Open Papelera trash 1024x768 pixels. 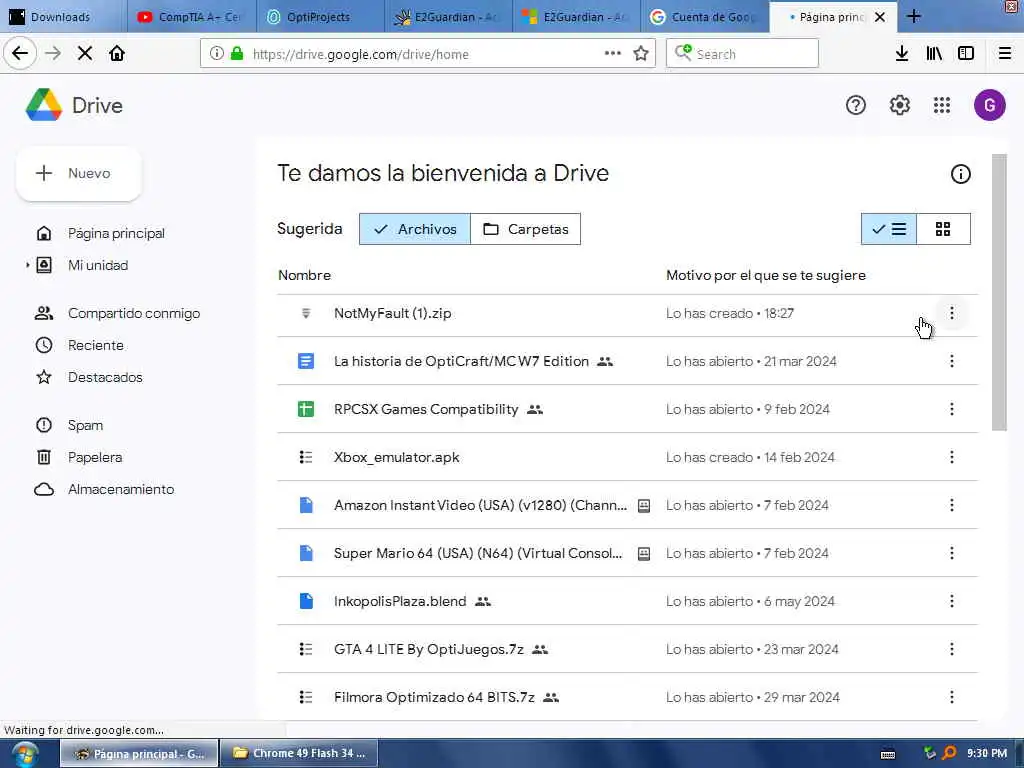95,457
